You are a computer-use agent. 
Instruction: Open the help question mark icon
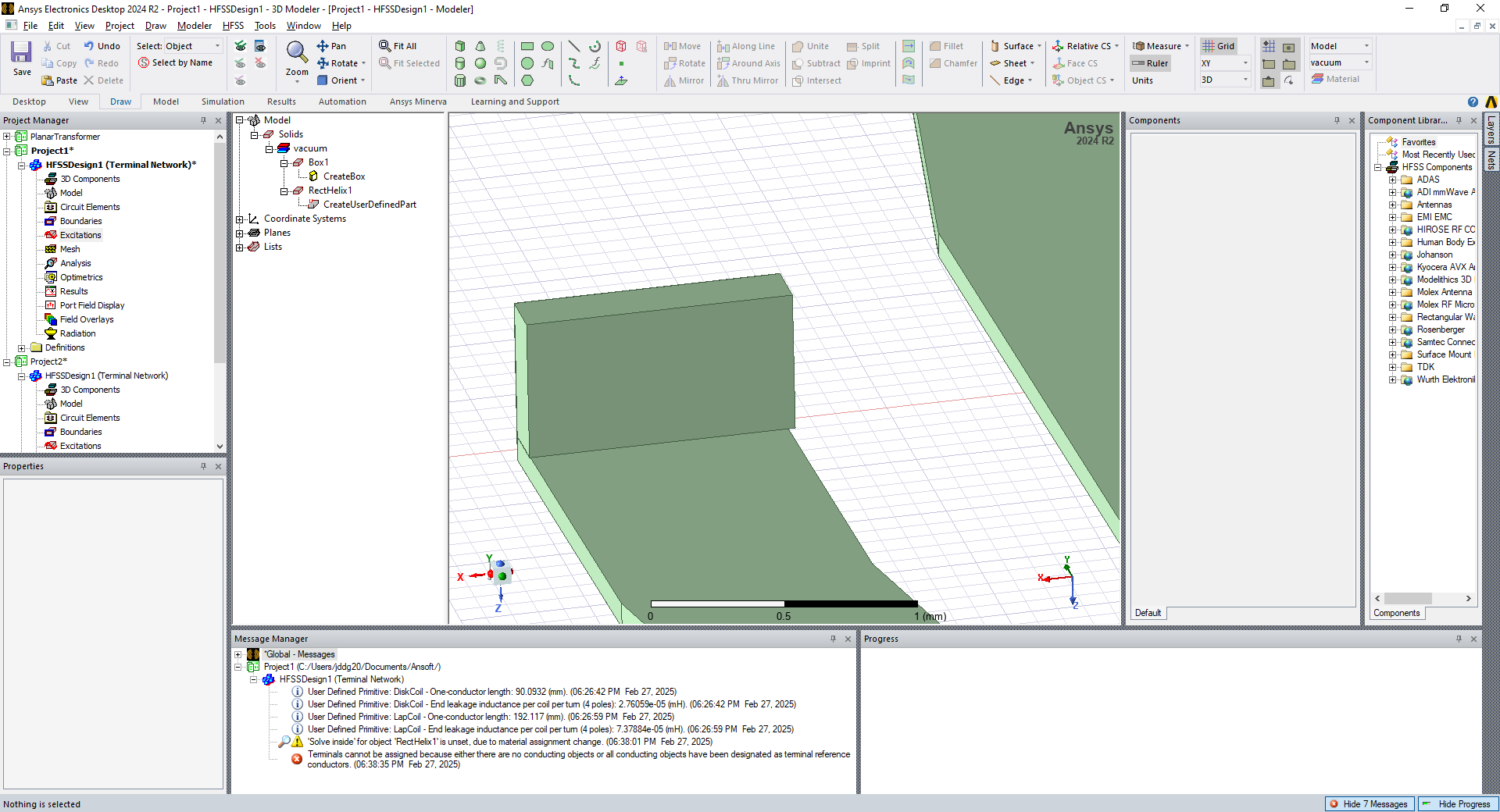1473,101
